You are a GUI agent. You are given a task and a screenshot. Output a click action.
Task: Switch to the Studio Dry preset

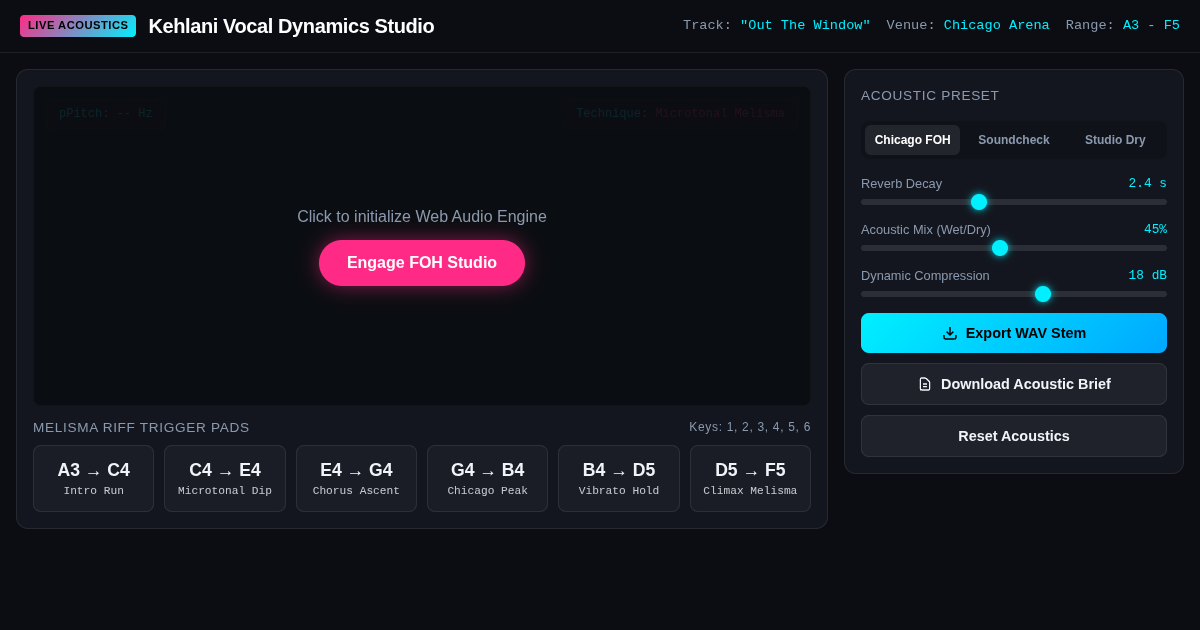[1115, 140]
